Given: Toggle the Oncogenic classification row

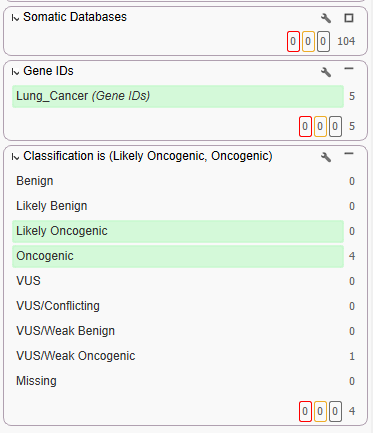Looking at the screenshot, I should 178,256.
